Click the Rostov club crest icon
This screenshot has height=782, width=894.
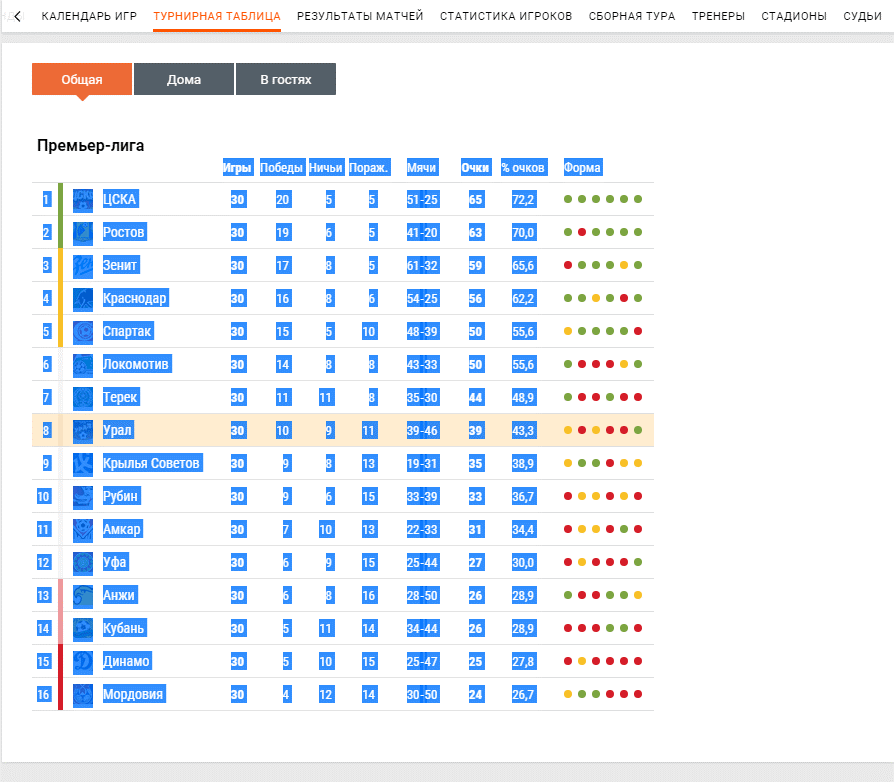click(x=83, y=232)
